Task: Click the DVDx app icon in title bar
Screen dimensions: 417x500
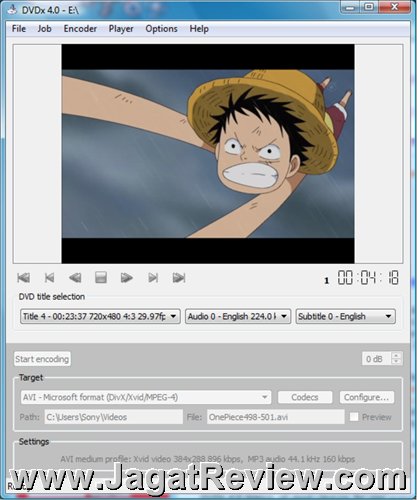Action: pyautogui.click(x=12, y=10)
